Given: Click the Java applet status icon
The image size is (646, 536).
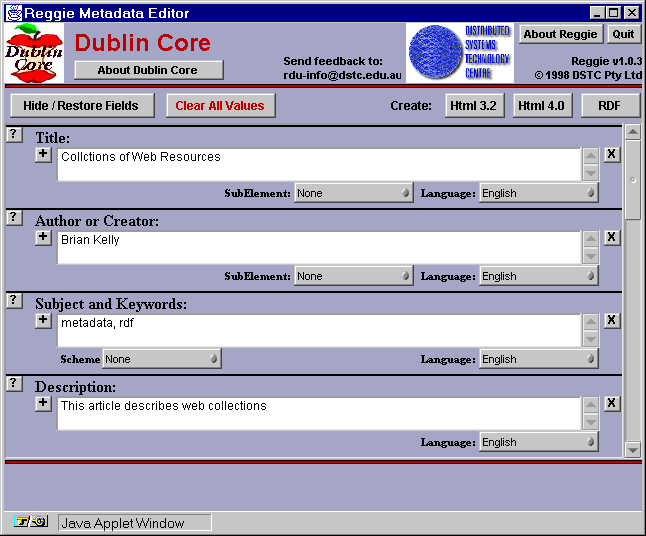Looking at the screenshot, I should coord(31,522).
